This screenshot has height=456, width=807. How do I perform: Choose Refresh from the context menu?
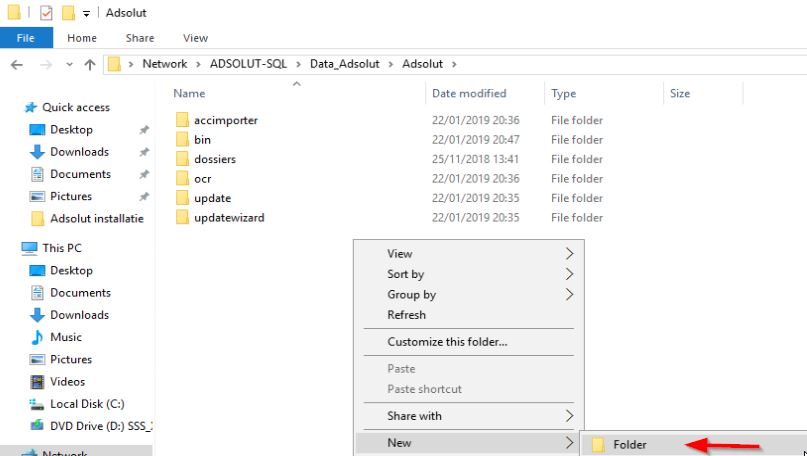pyautogui.click(x=407, y=315)
